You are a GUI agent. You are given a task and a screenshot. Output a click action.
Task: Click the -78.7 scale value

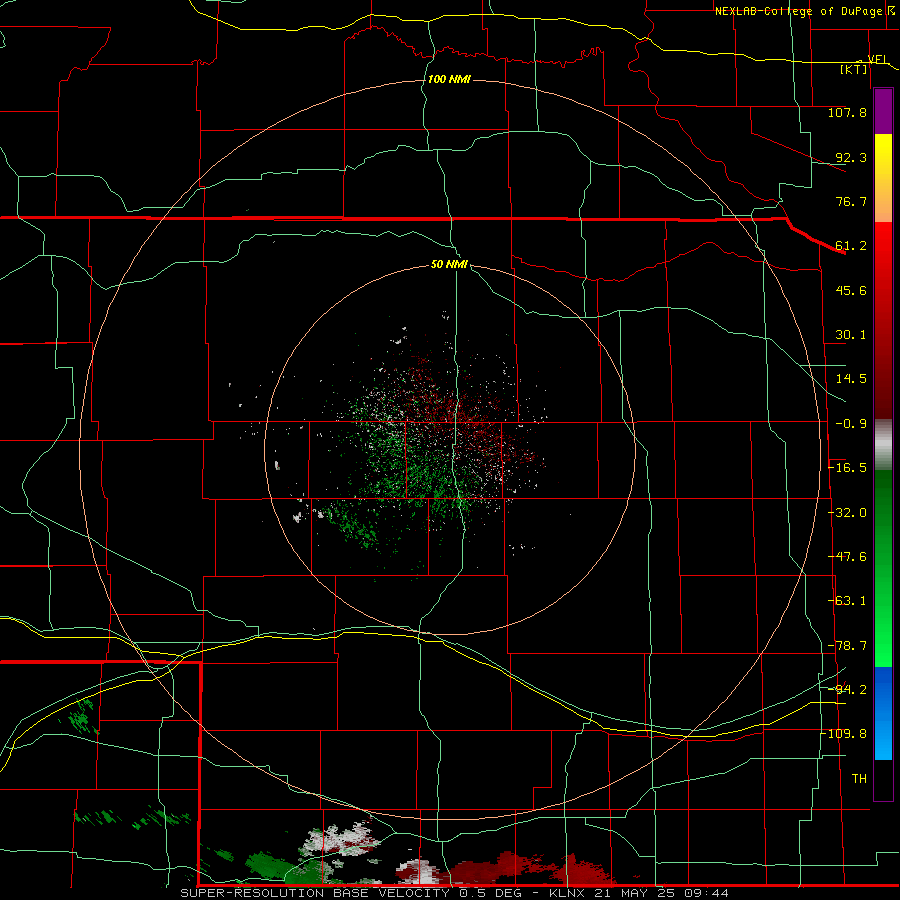point(847,646)
